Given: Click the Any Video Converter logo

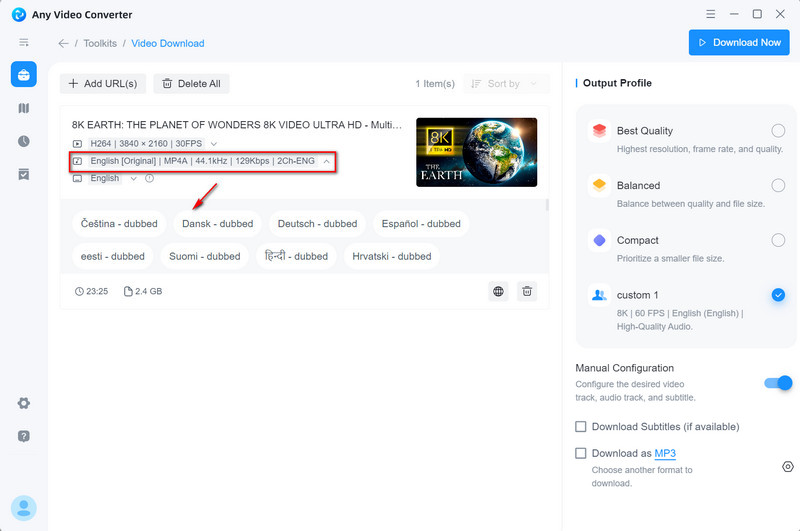Looking at the screenshot, I should [19, 14].
